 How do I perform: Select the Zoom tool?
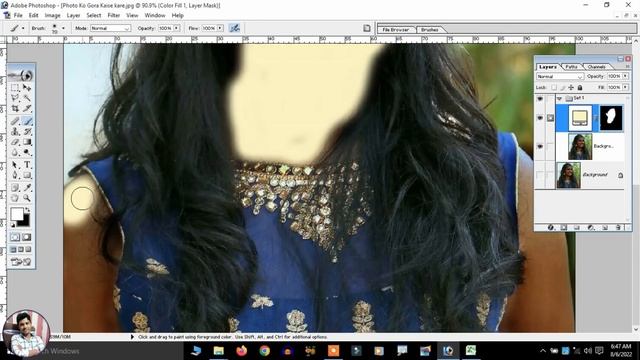click(27, 198)
